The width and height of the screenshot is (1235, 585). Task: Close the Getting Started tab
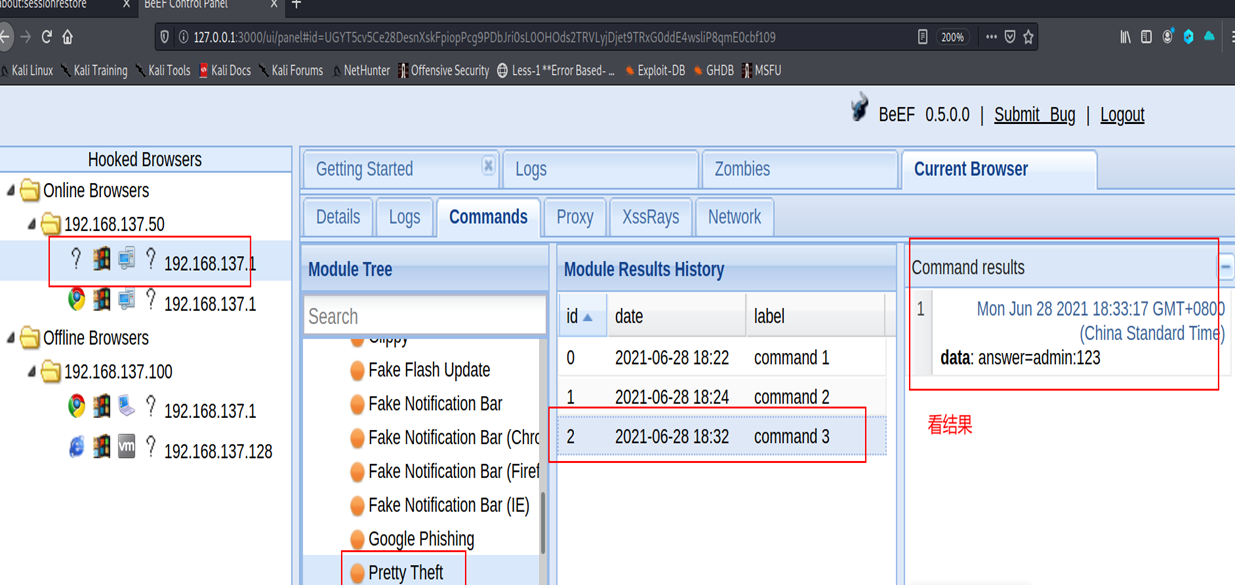coord(488,166)
